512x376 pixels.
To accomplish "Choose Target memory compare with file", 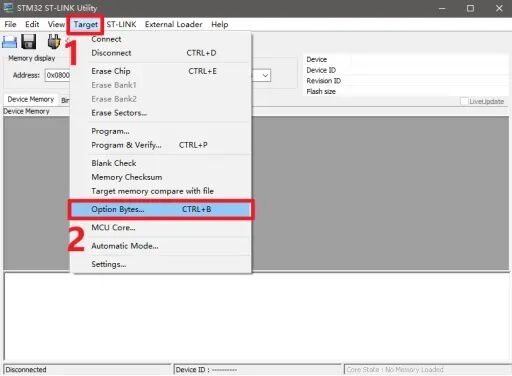I will click(x=161, y=191).
